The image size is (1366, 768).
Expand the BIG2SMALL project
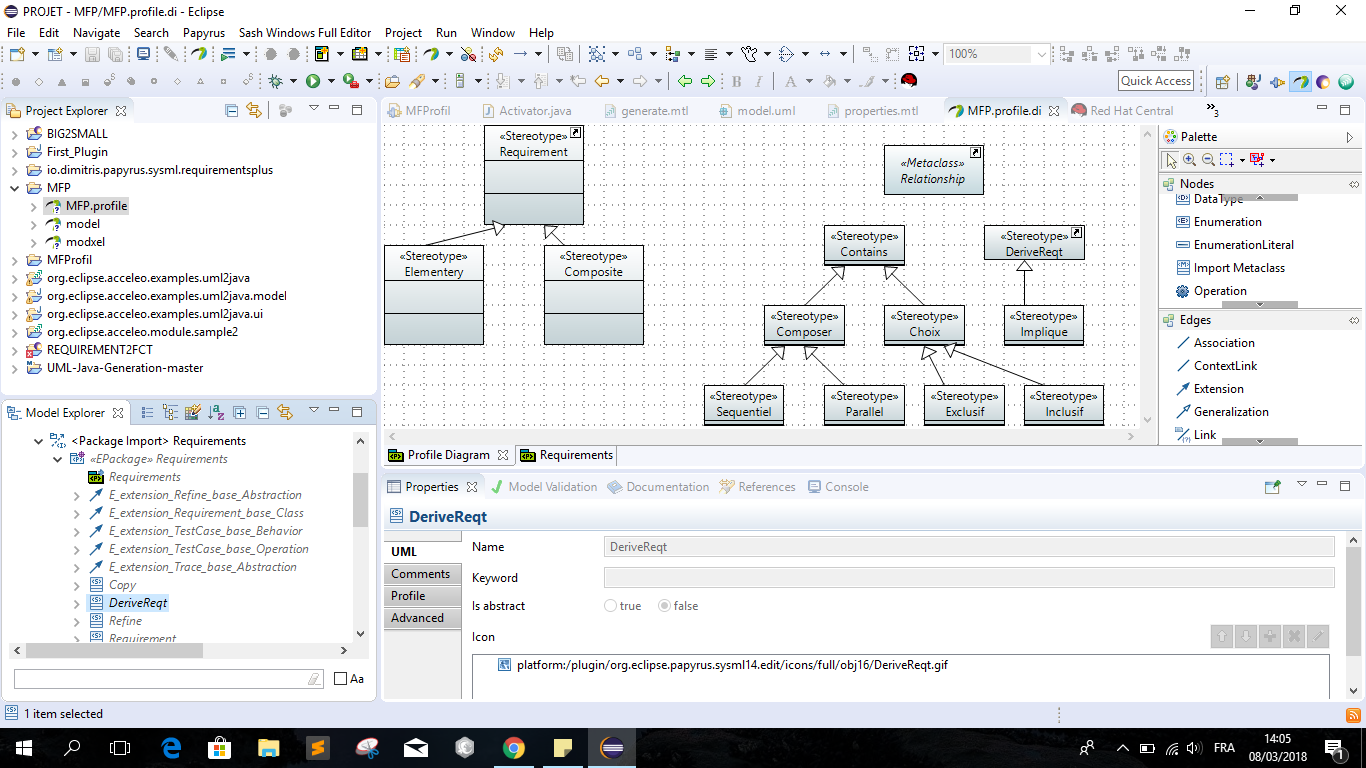click(x=14, y=134)
